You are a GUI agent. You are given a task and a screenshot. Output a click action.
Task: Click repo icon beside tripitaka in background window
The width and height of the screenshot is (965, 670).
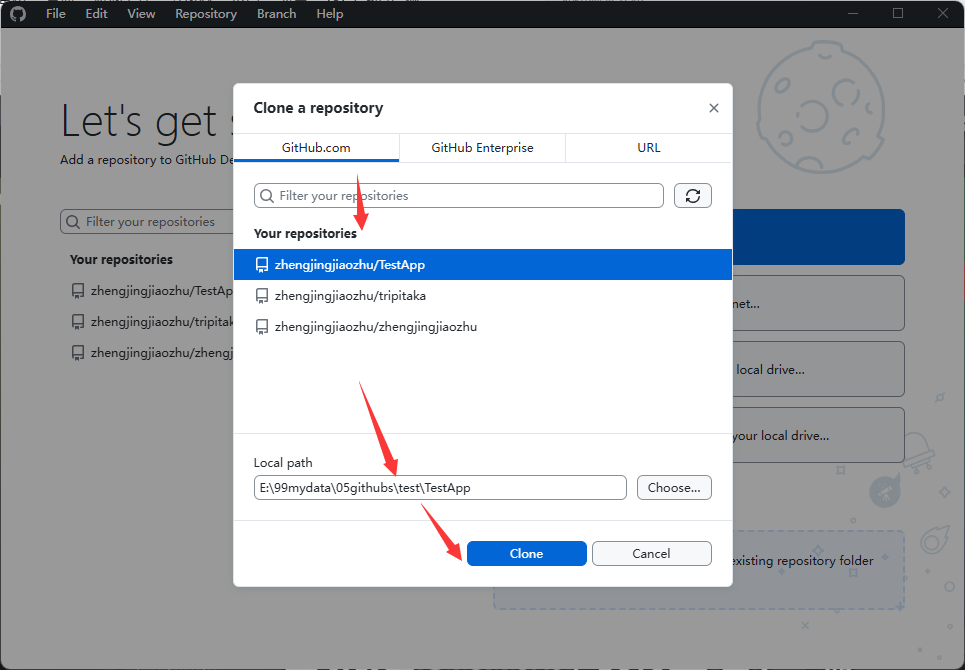(78, 322)
